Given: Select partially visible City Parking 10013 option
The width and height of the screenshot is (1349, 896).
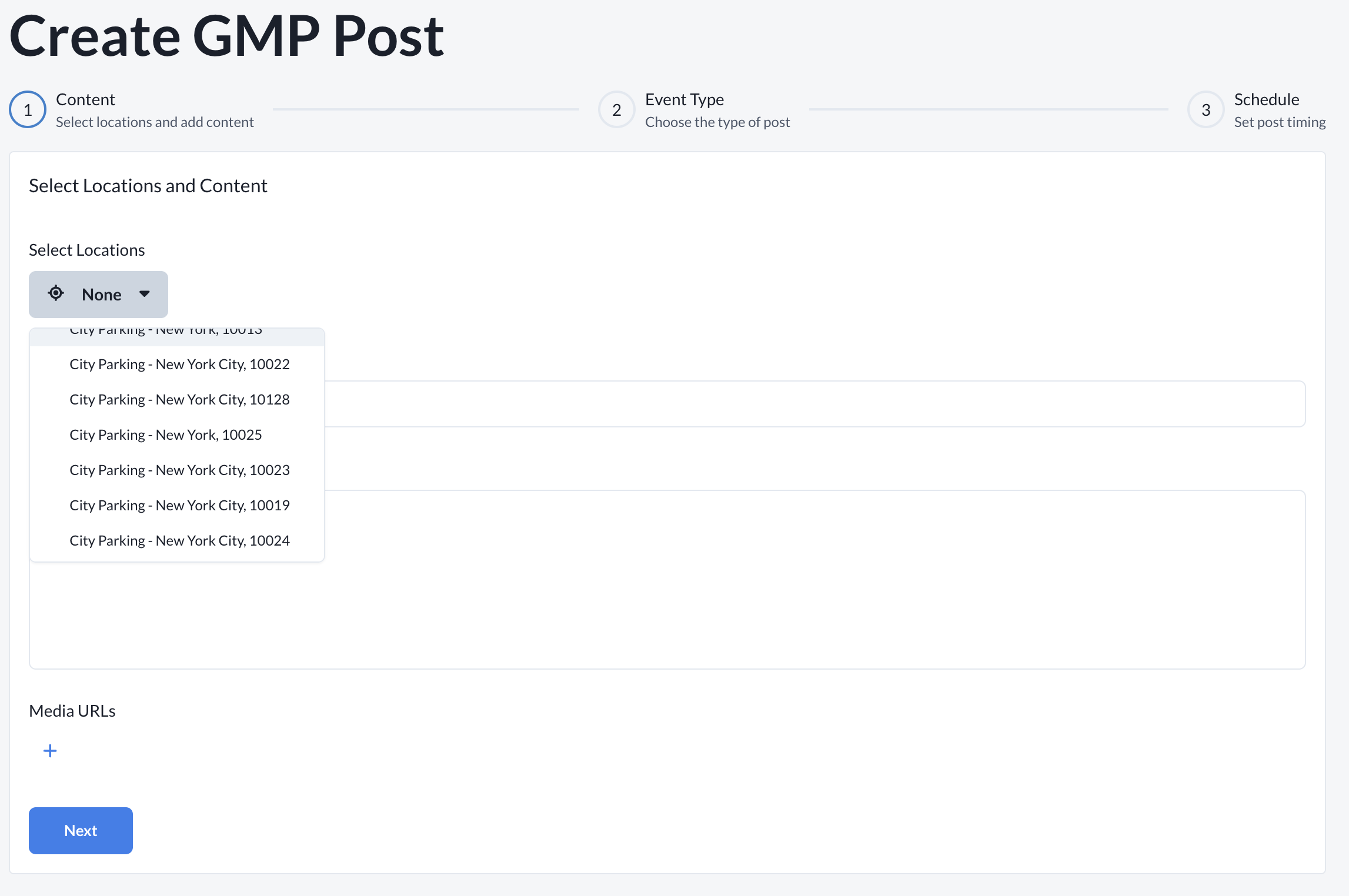Looking at the screenshot, I should click(x=177, y=337).
